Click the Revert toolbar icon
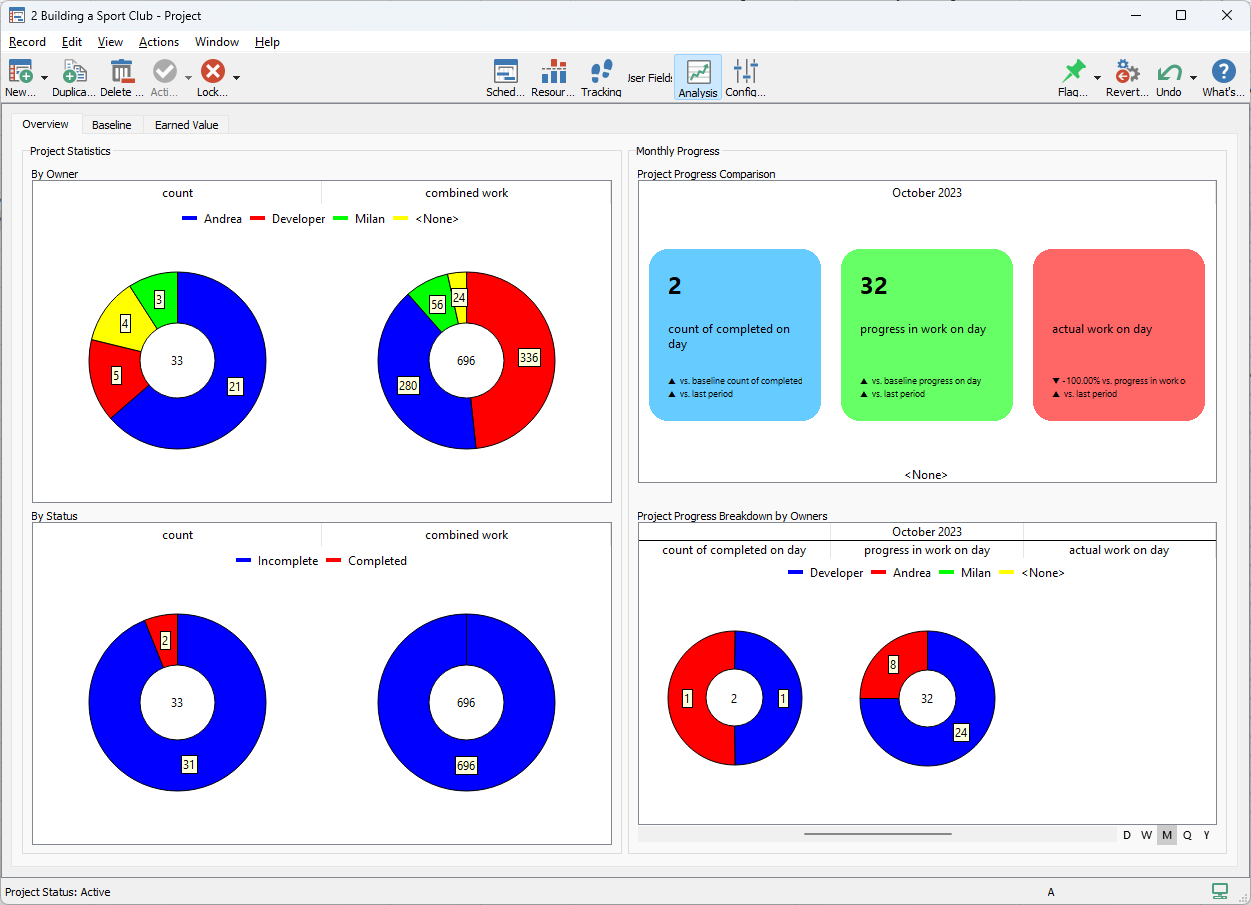The height and width of the screenshot is (905, 1251). 1127,72
